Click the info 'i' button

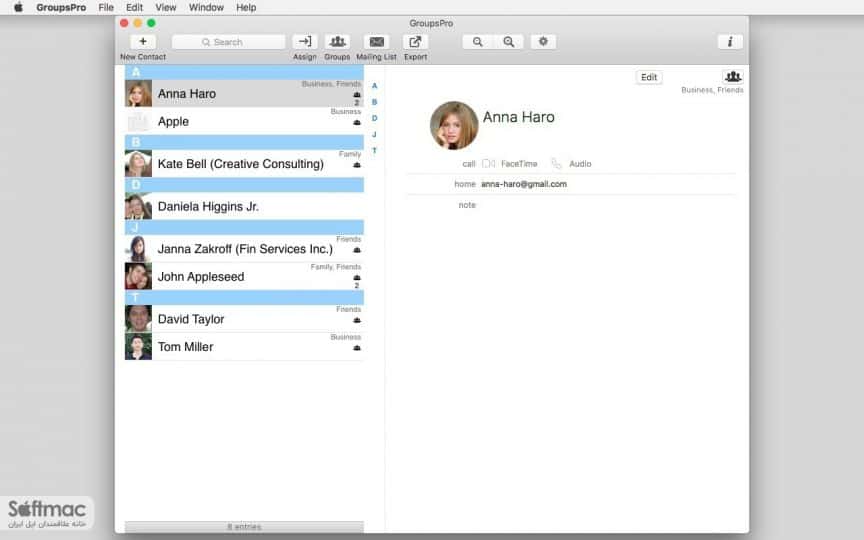[x=730, y=42]
